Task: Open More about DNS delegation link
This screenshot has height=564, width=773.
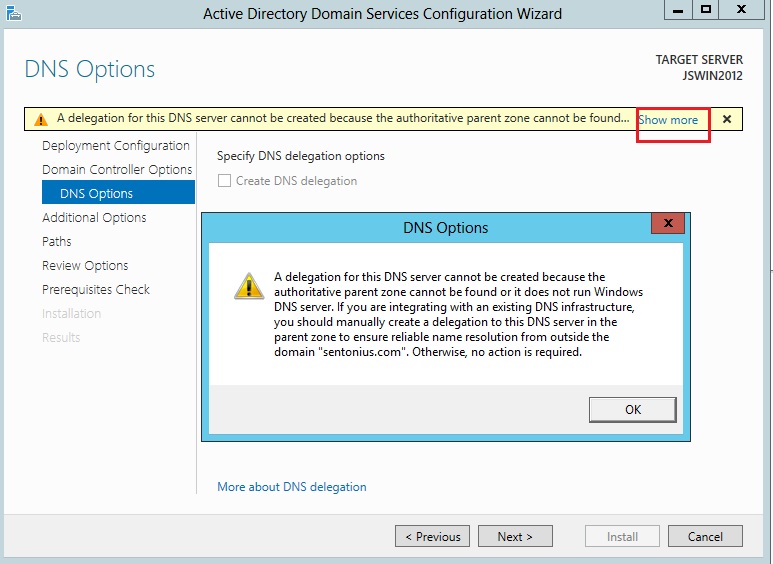Action: coord(292,487)
